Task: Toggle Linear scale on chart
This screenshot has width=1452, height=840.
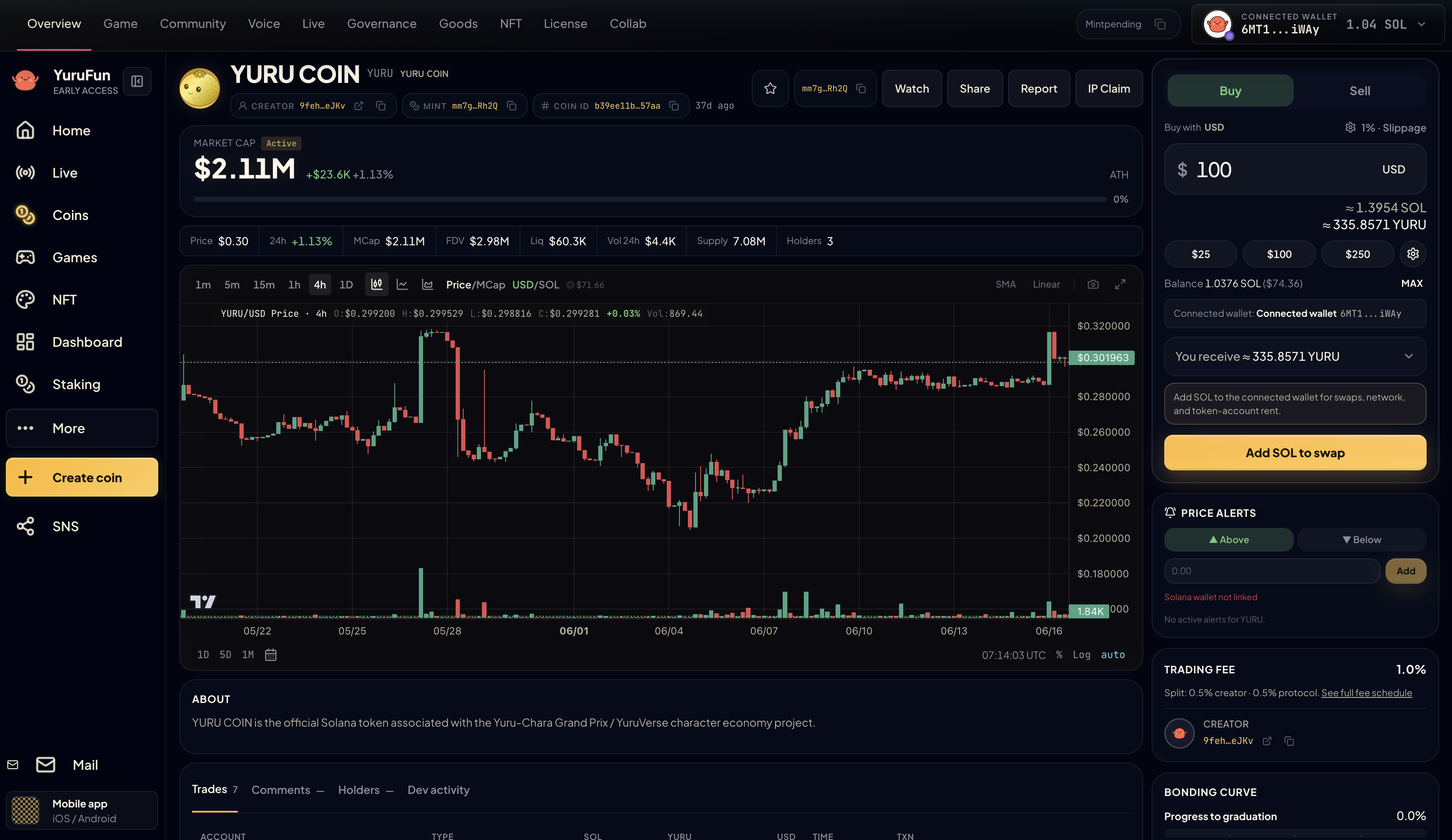Action: tap(1046, 285)
